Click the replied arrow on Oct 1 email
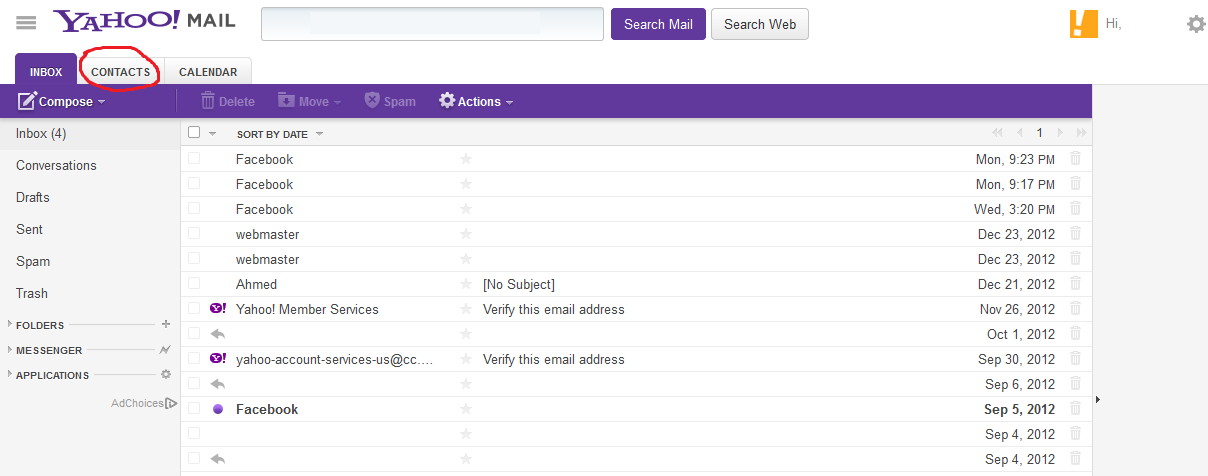The height and width of the screenshot is (476, 1208). tap(218, 334)
